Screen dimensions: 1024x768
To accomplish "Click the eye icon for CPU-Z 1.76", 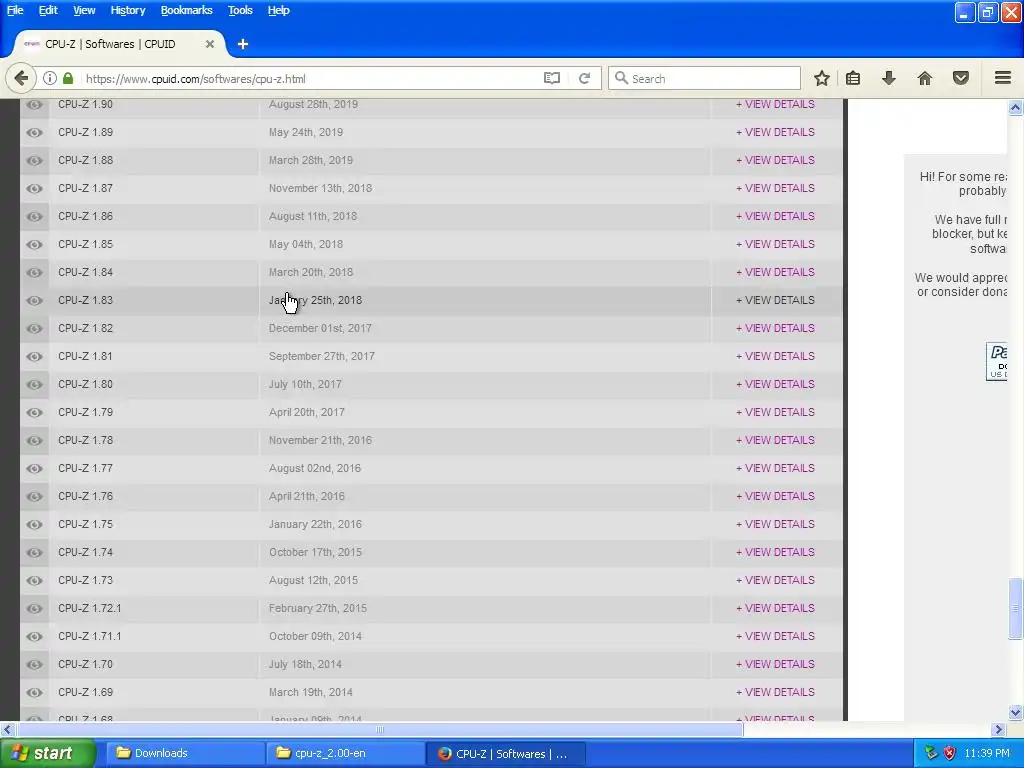I will [x=35, y=496].
